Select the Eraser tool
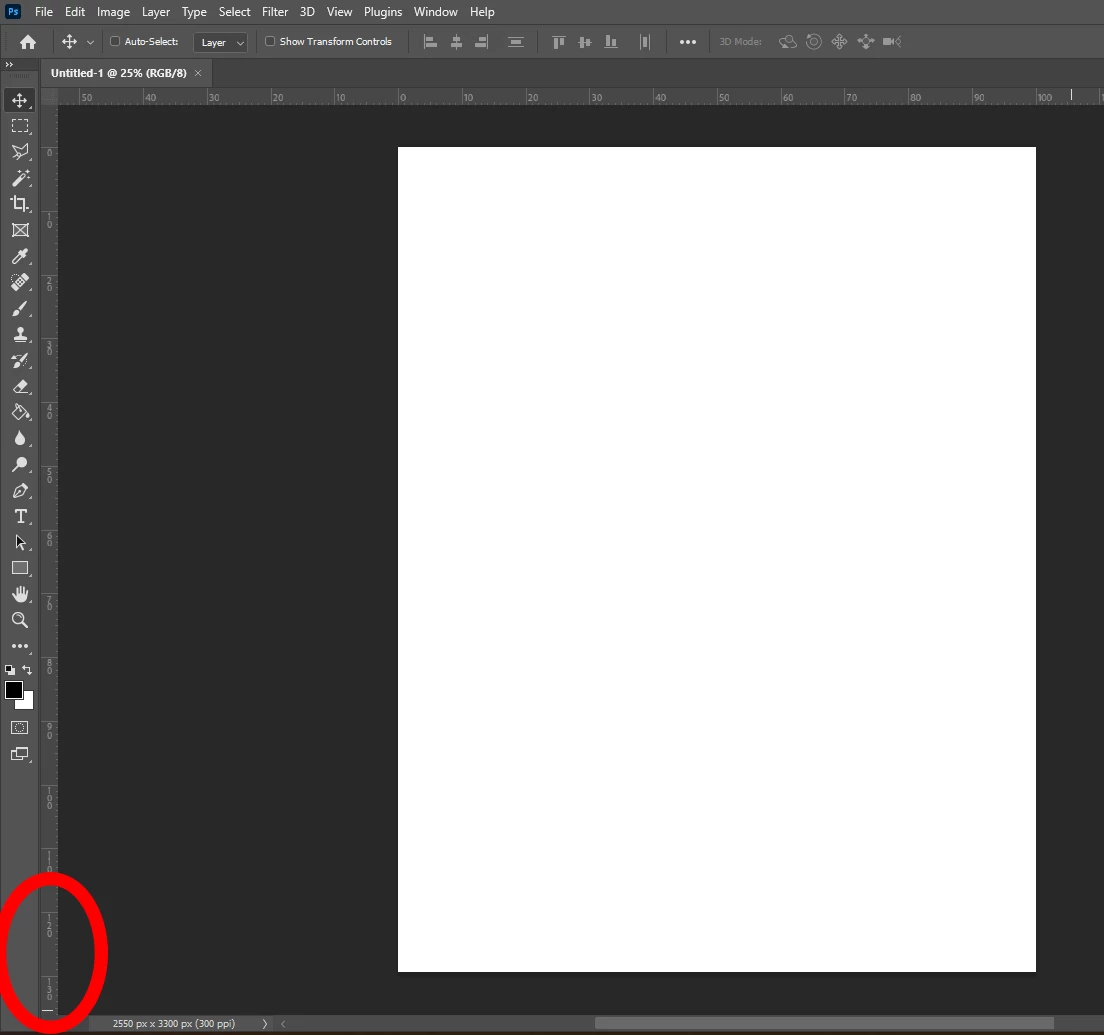Screen dimensions: 1104x1035 [x=20, y=387]
